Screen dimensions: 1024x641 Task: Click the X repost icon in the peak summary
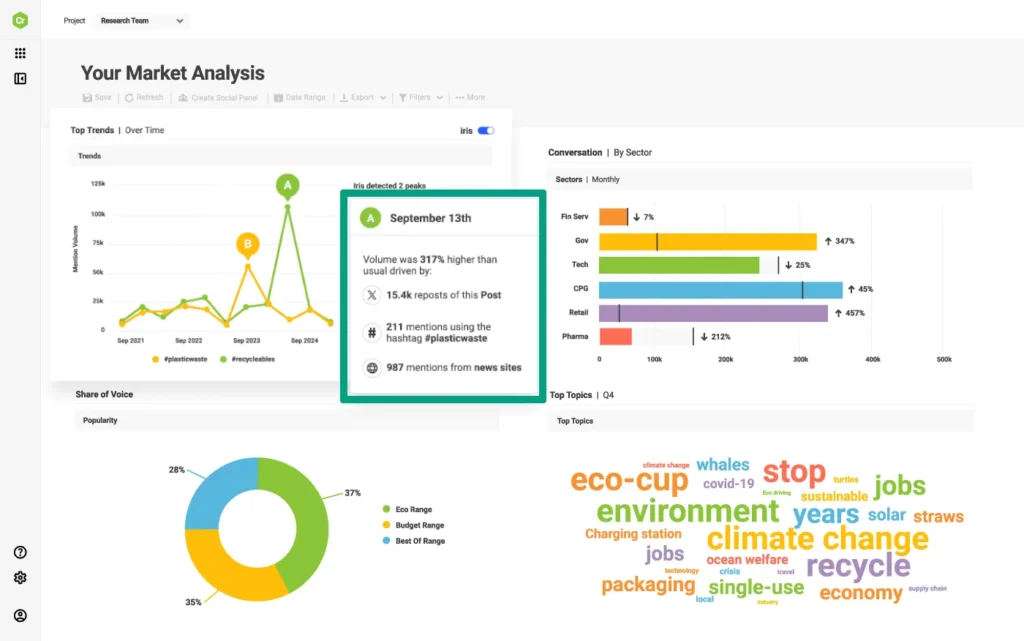pos(372,295)
